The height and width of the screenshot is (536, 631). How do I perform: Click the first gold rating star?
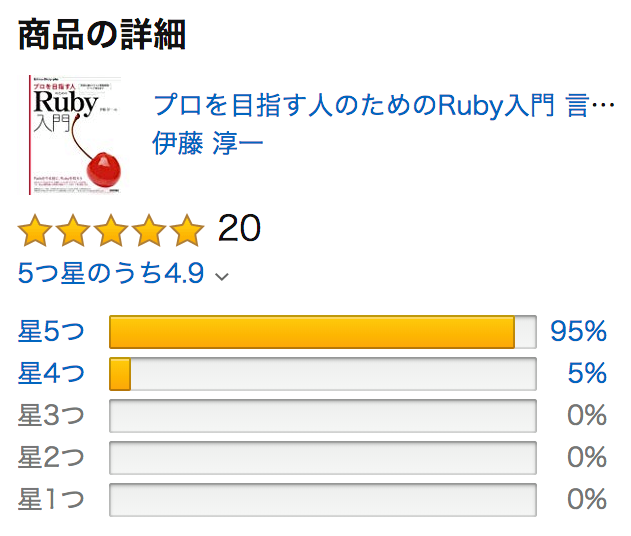point(35,230)
